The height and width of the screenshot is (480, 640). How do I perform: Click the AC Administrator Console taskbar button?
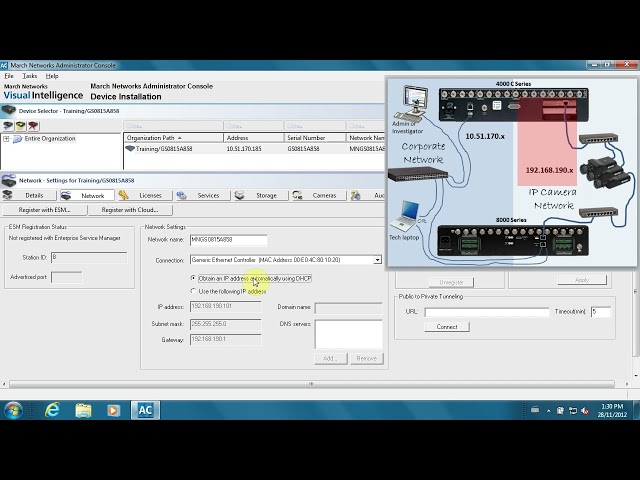145,410
